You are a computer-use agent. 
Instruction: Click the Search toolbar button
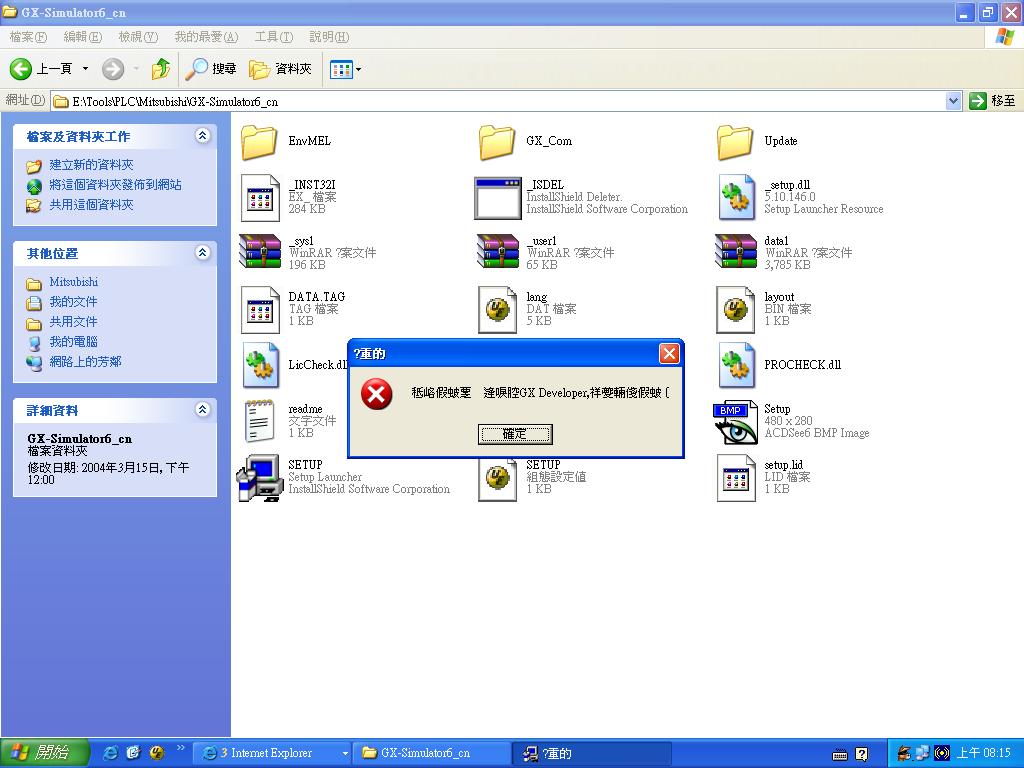[212, 69]
